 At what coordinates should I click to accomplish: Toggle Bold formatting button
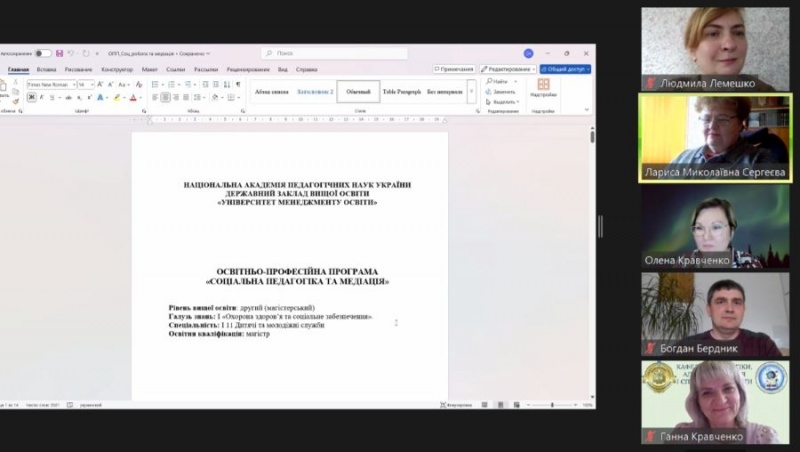(30, 98)
